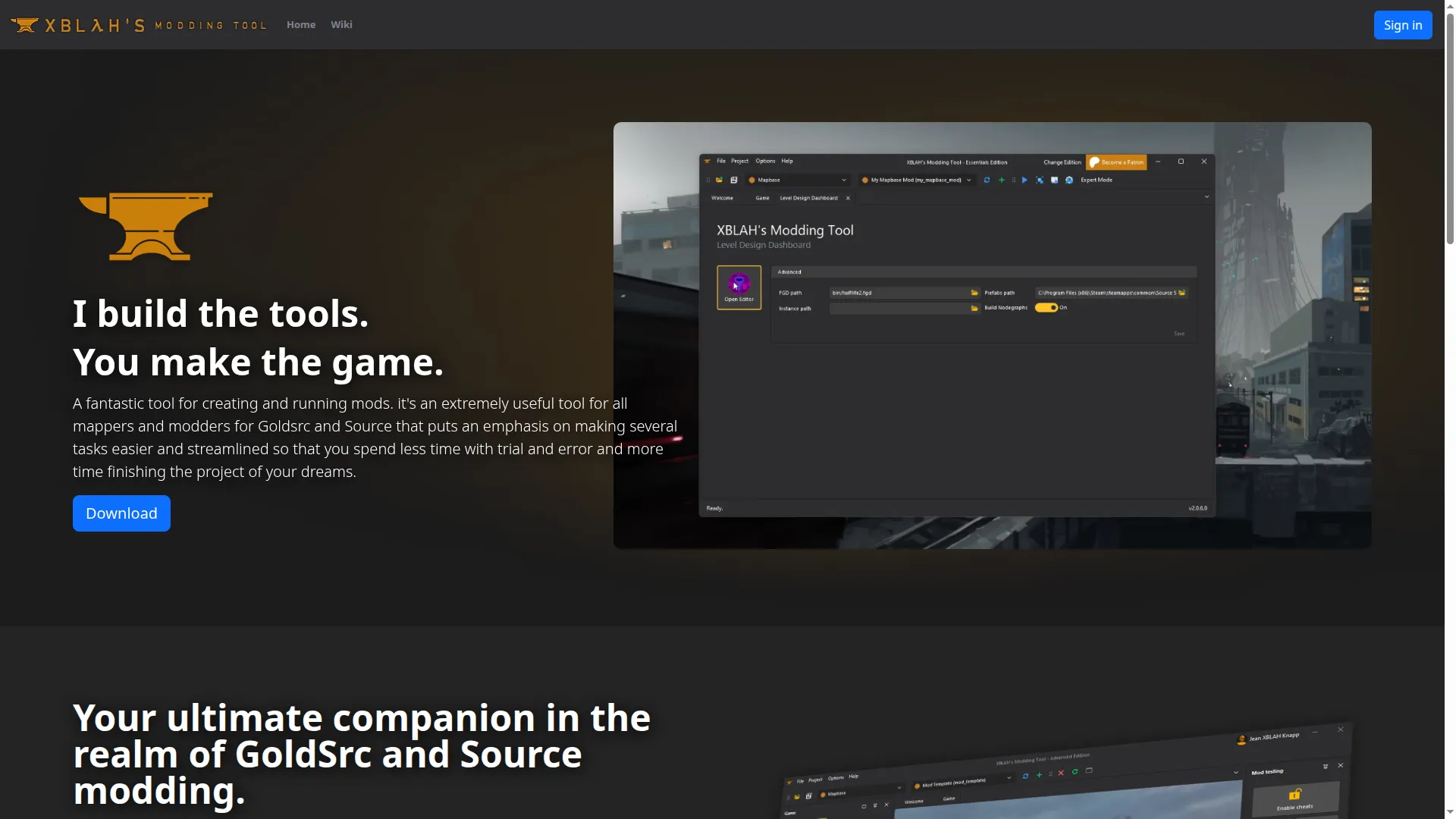The image size is (1456, 819).
Task: Click the Sign in button
Action: coord(1403,25)
